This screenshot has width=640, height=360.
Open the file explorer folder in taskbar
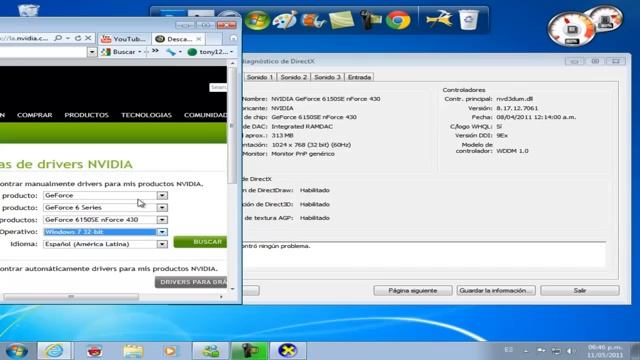133,351
